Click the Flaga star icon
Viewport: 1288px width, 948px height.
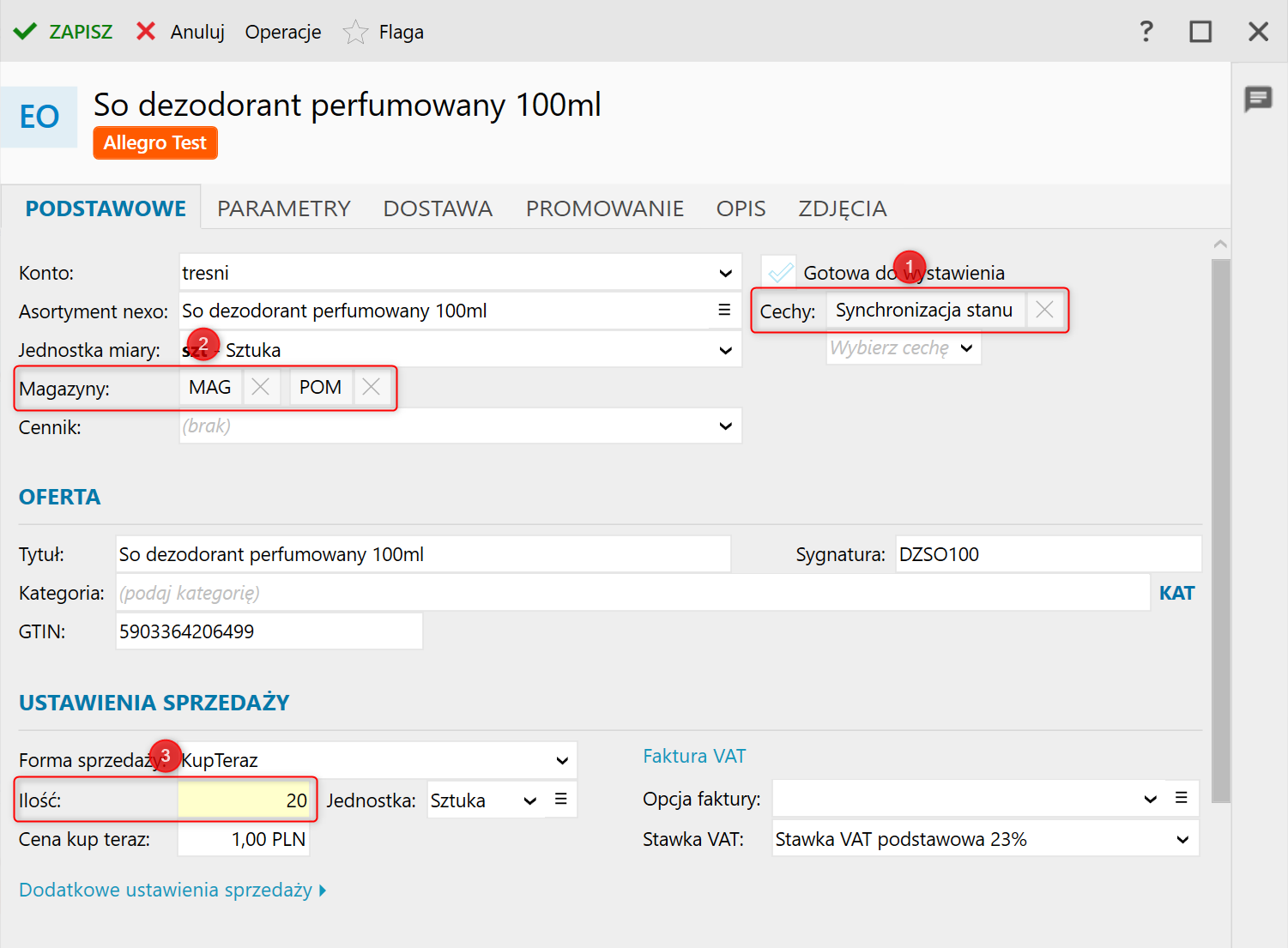(x=355, y=33)
